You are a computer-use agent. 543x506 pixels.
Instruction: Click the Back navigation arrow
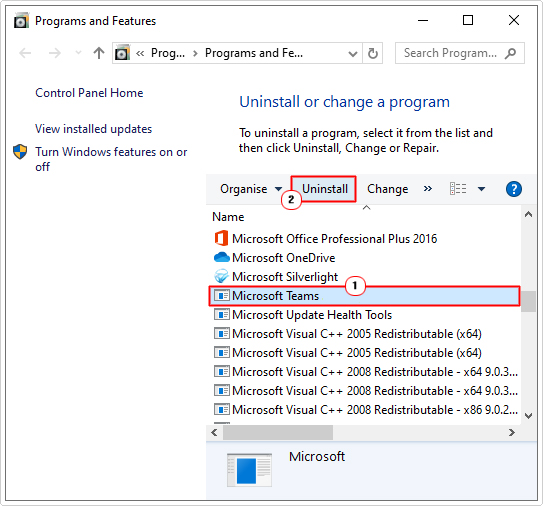coord(25,53)
